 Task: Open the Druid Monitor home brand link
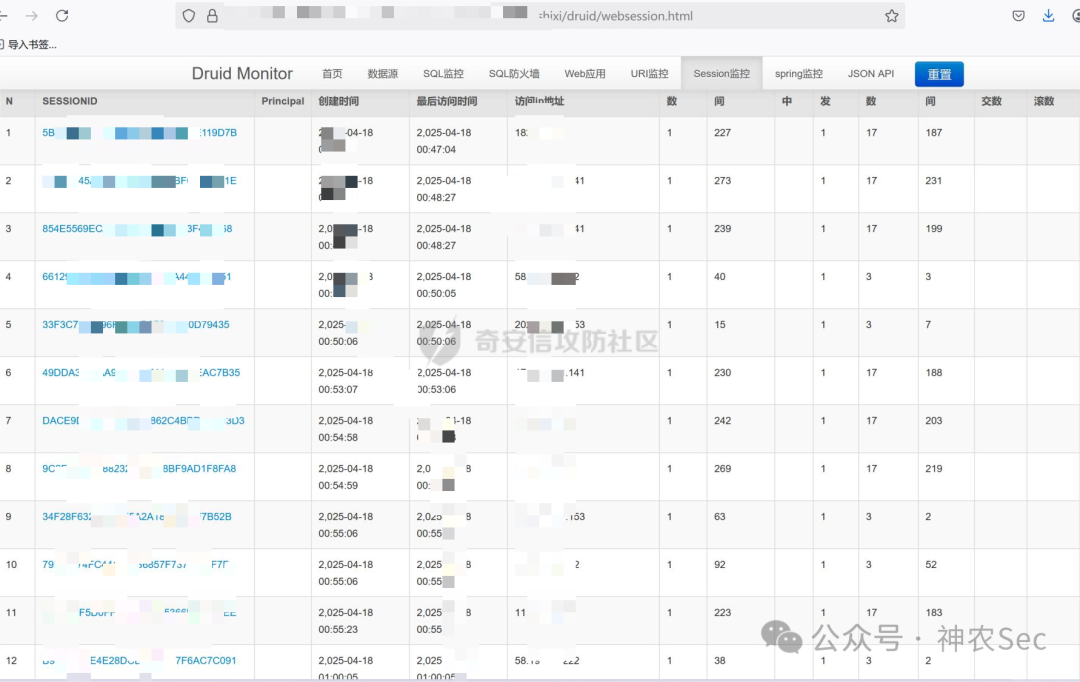pos(242,74)
